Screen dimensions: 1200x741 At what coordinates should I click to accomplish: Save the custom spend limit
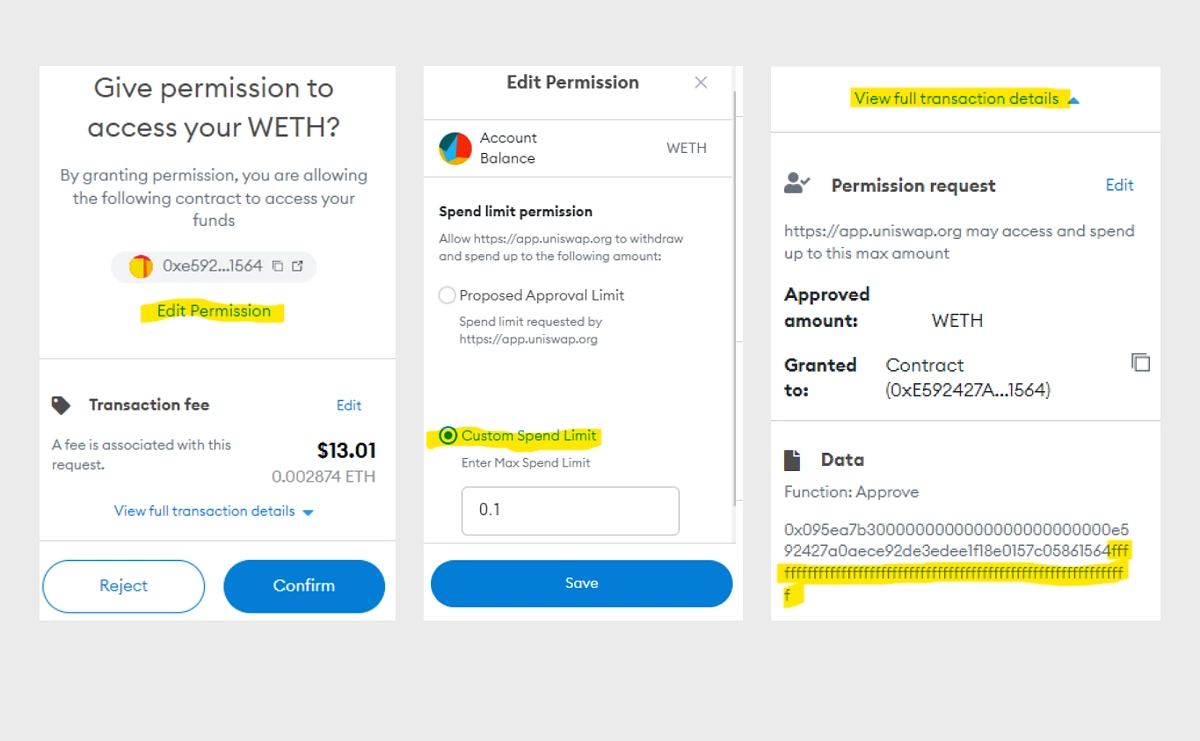click(x=582, y=583)
